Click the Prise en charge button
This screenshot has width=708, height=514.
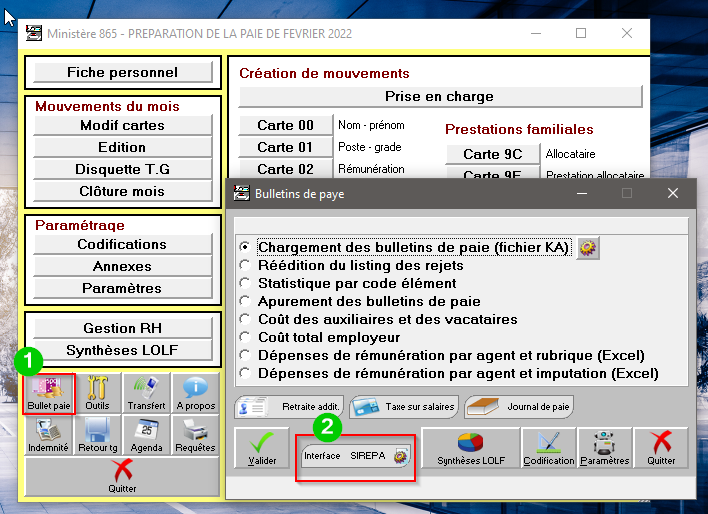tap(439, 97)
